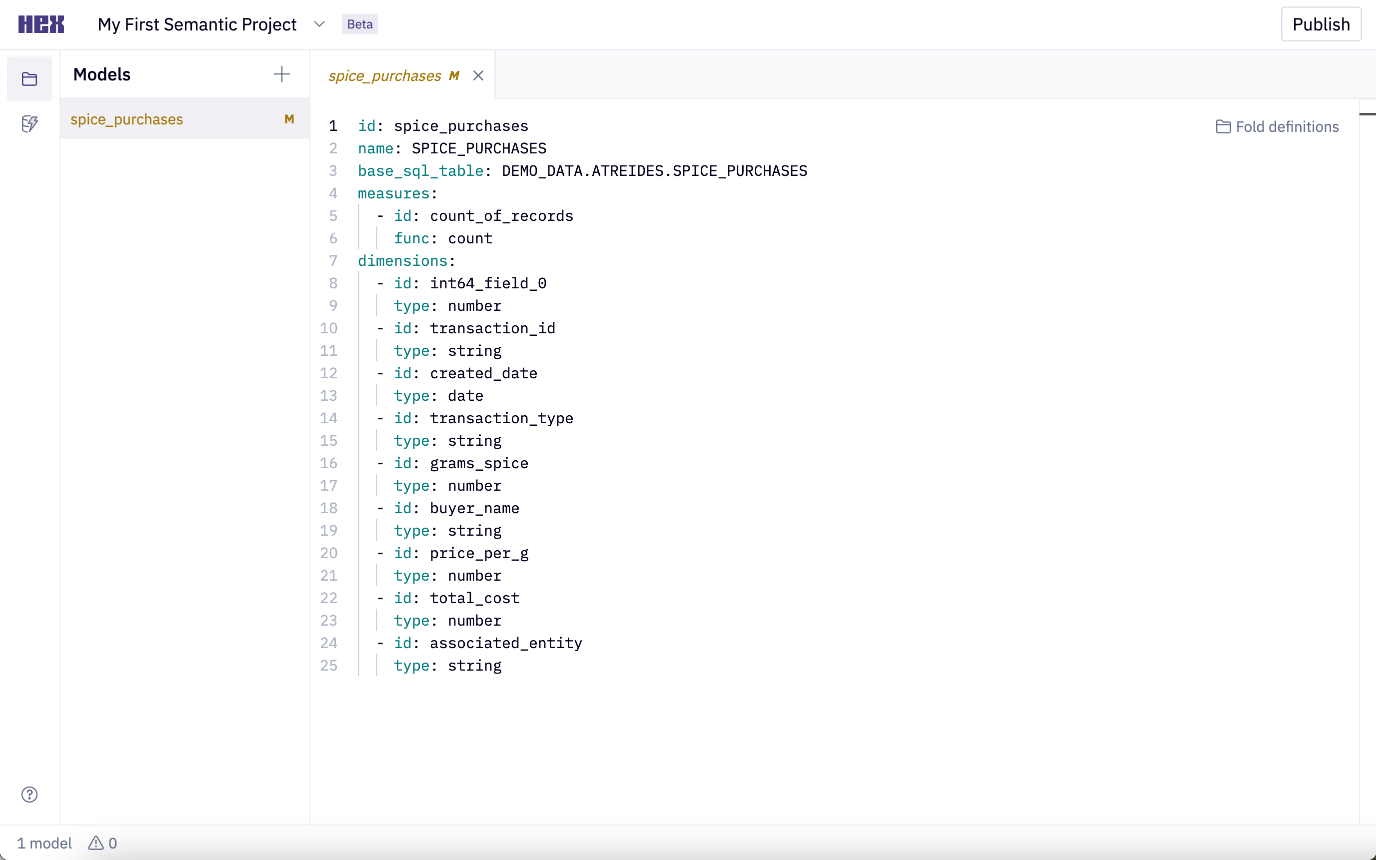The width and height of the screenshot is (1376, 860).
Task: Click the Models panel heading
Action: pyautogui.click(x=102, y=74)
